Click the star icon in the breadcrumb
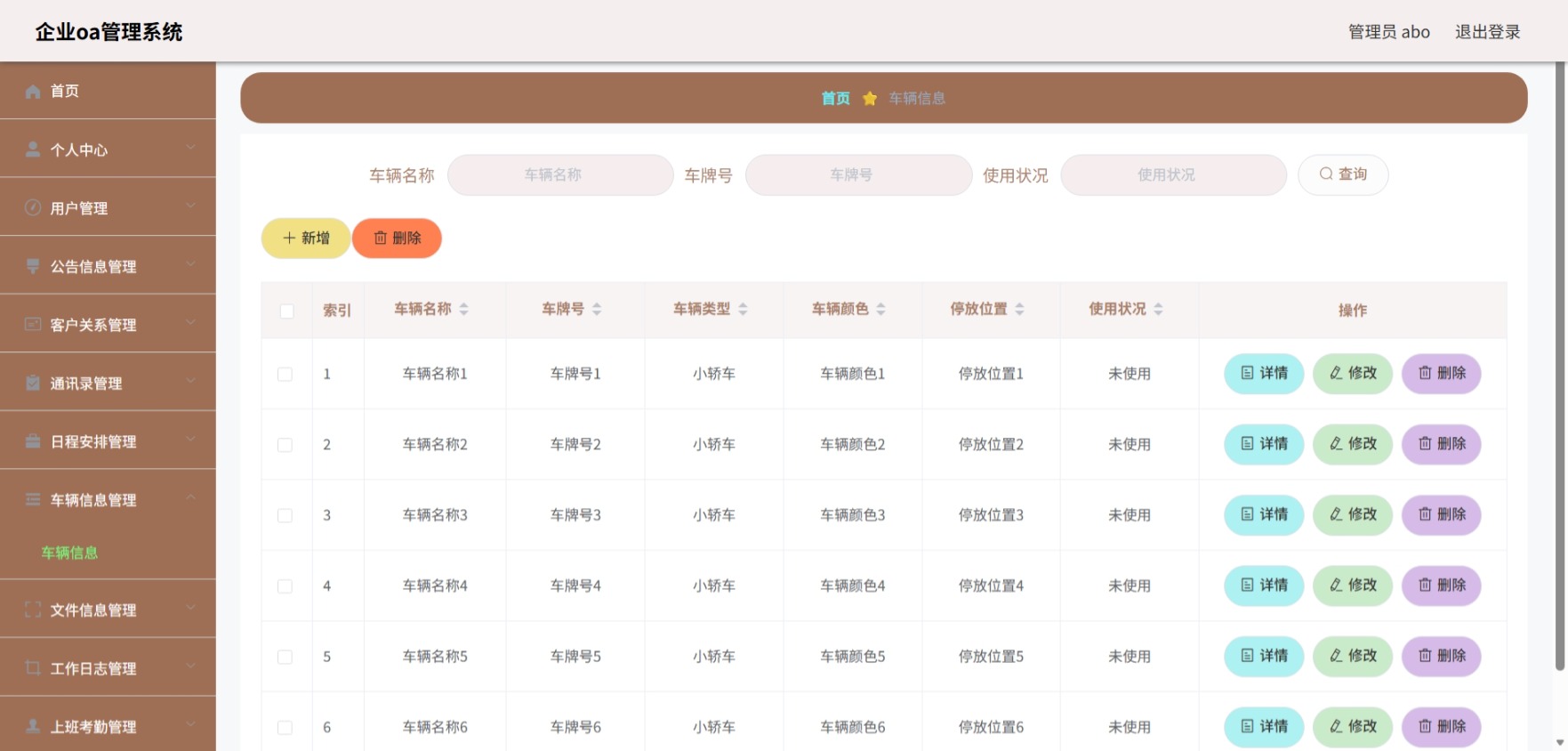The height and width of the screenshot is (751, 1568). (870, 98)
